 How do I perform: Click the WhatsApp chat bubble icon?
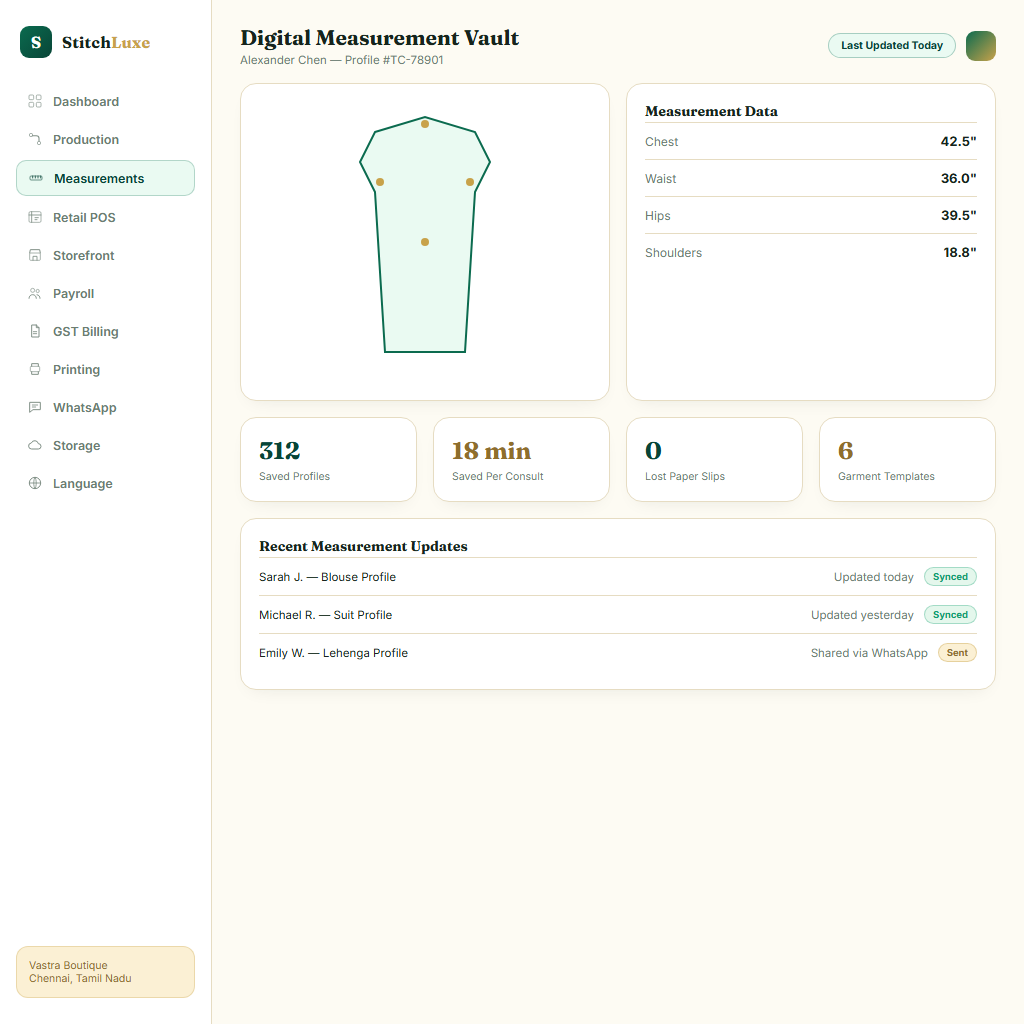pyautogui.click(x=35, y=407)
